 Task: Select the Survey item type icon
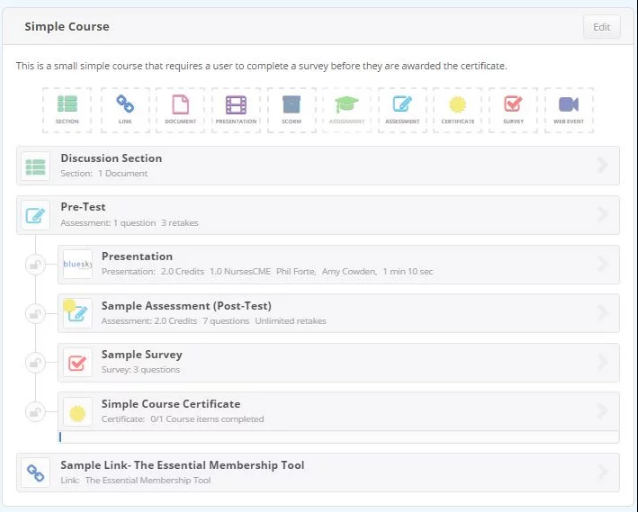[513, 109]
